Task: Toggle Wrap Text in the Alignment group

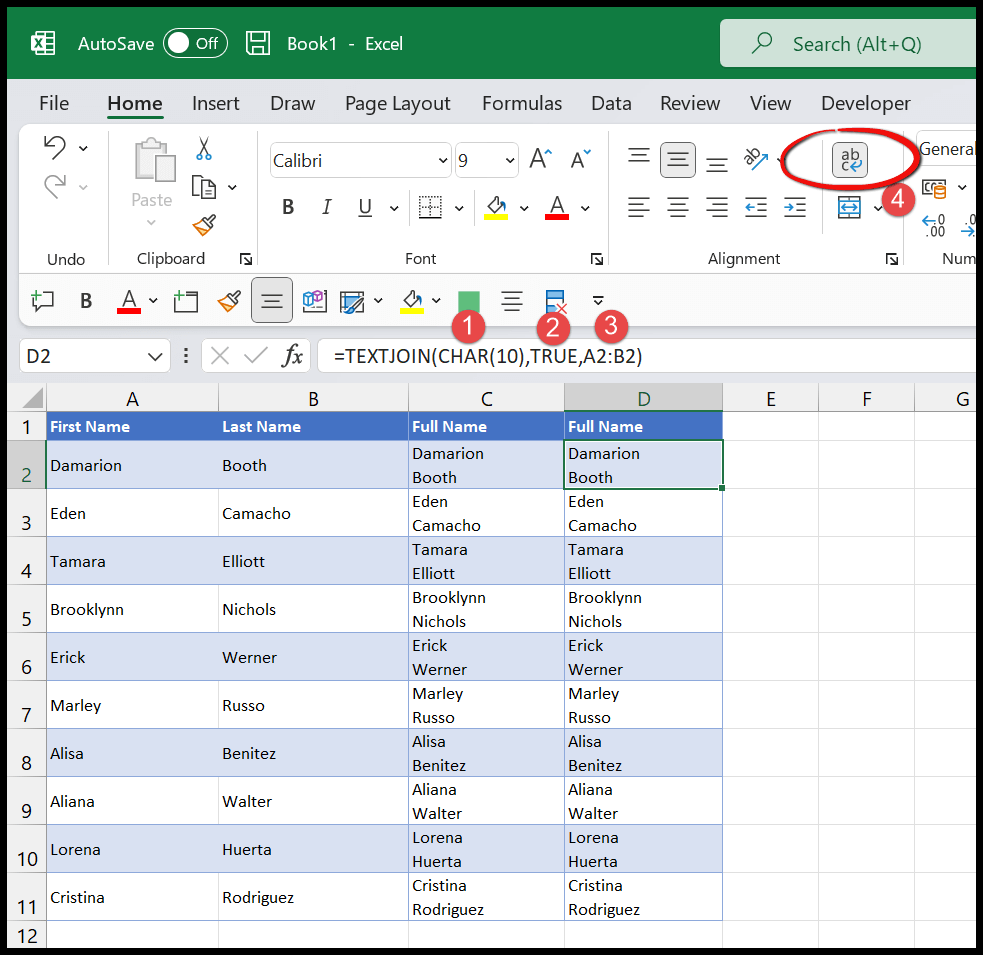Action: (x=849, y=160)
